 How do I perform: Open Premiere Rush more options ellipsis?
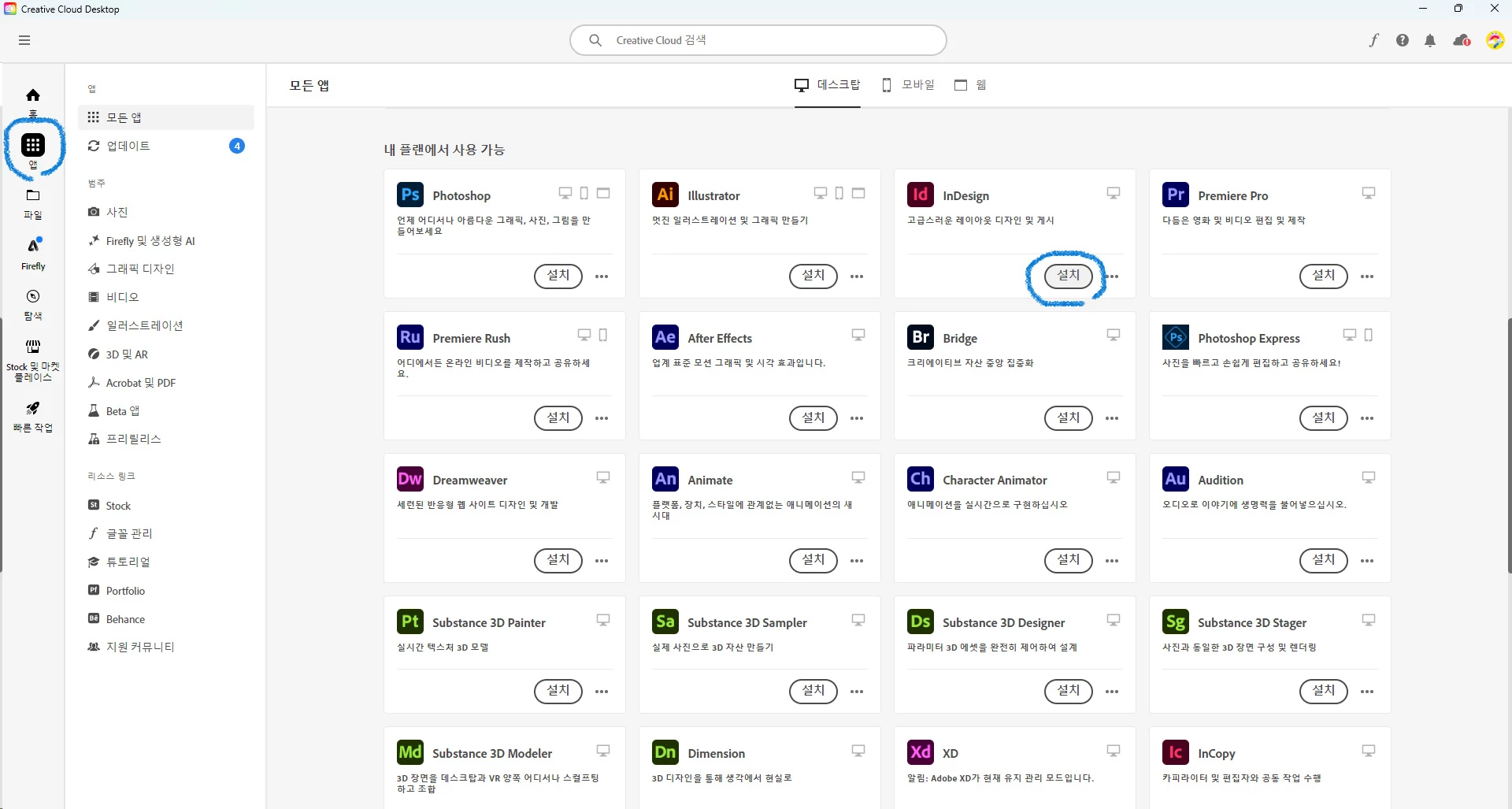[602, 418]
